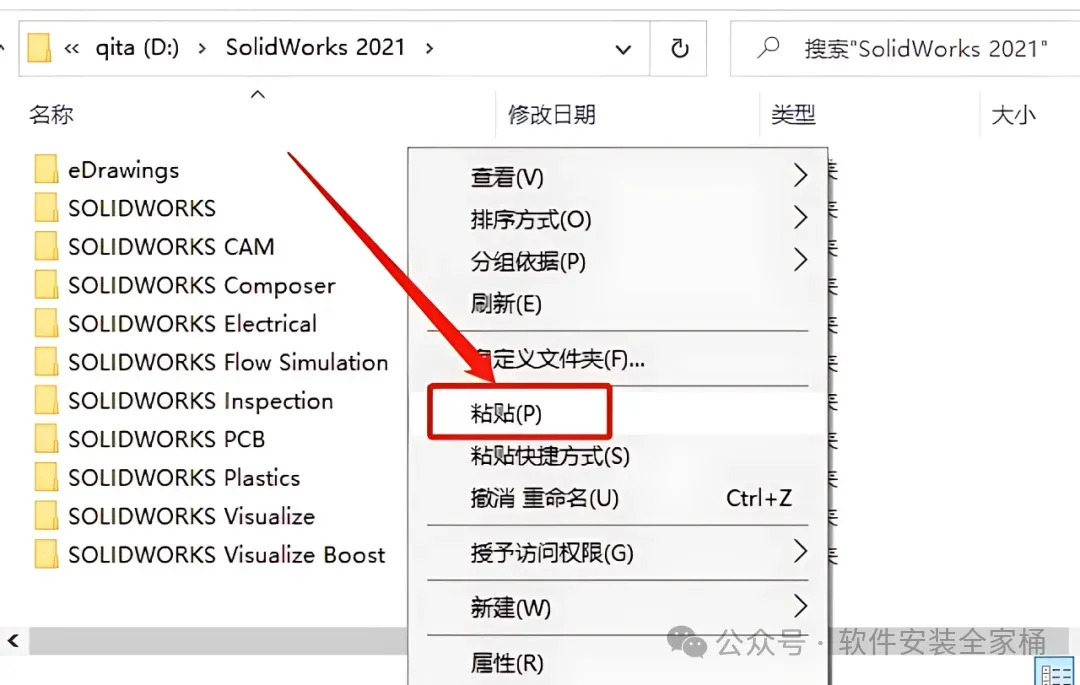
Task: Refresh the folder with the reload icon
Action: (679, 48)
